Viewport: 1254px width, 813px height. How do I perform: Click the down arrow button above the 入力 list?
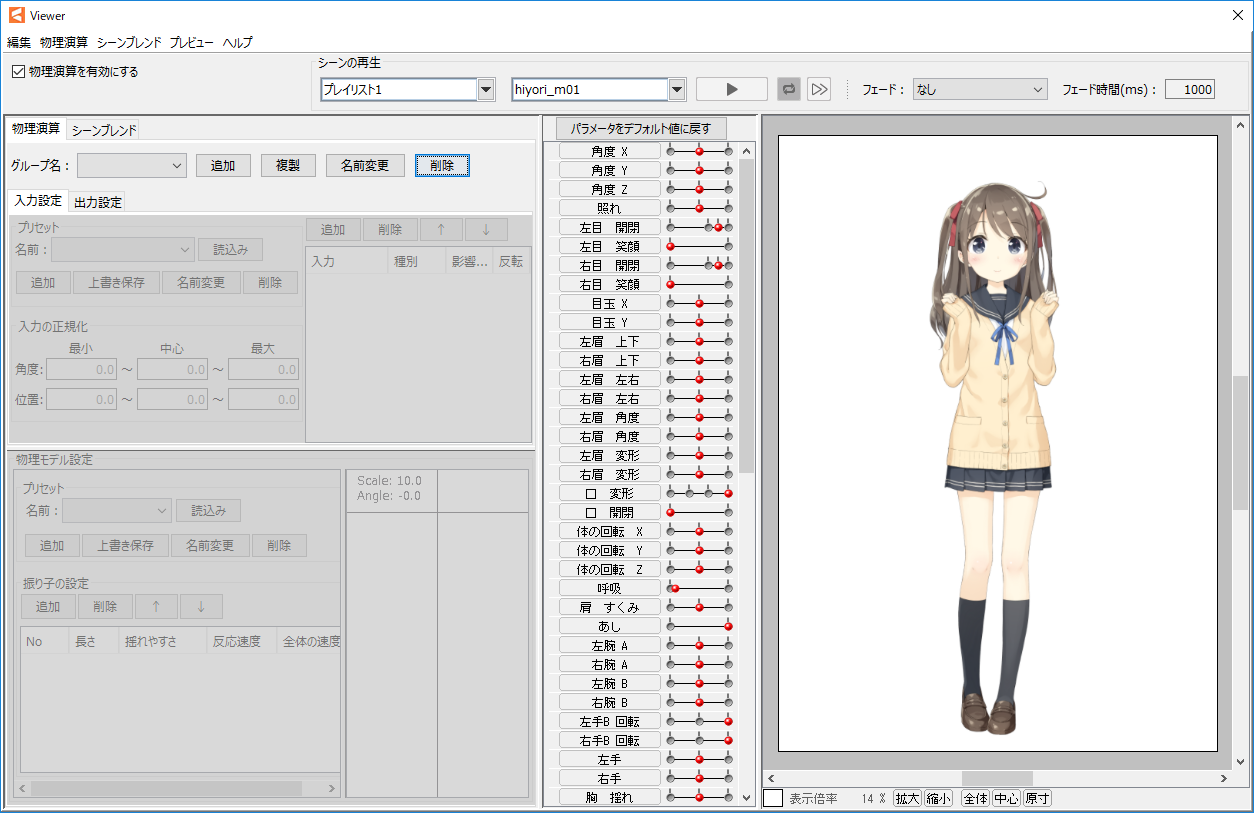(x=486, y=229)
